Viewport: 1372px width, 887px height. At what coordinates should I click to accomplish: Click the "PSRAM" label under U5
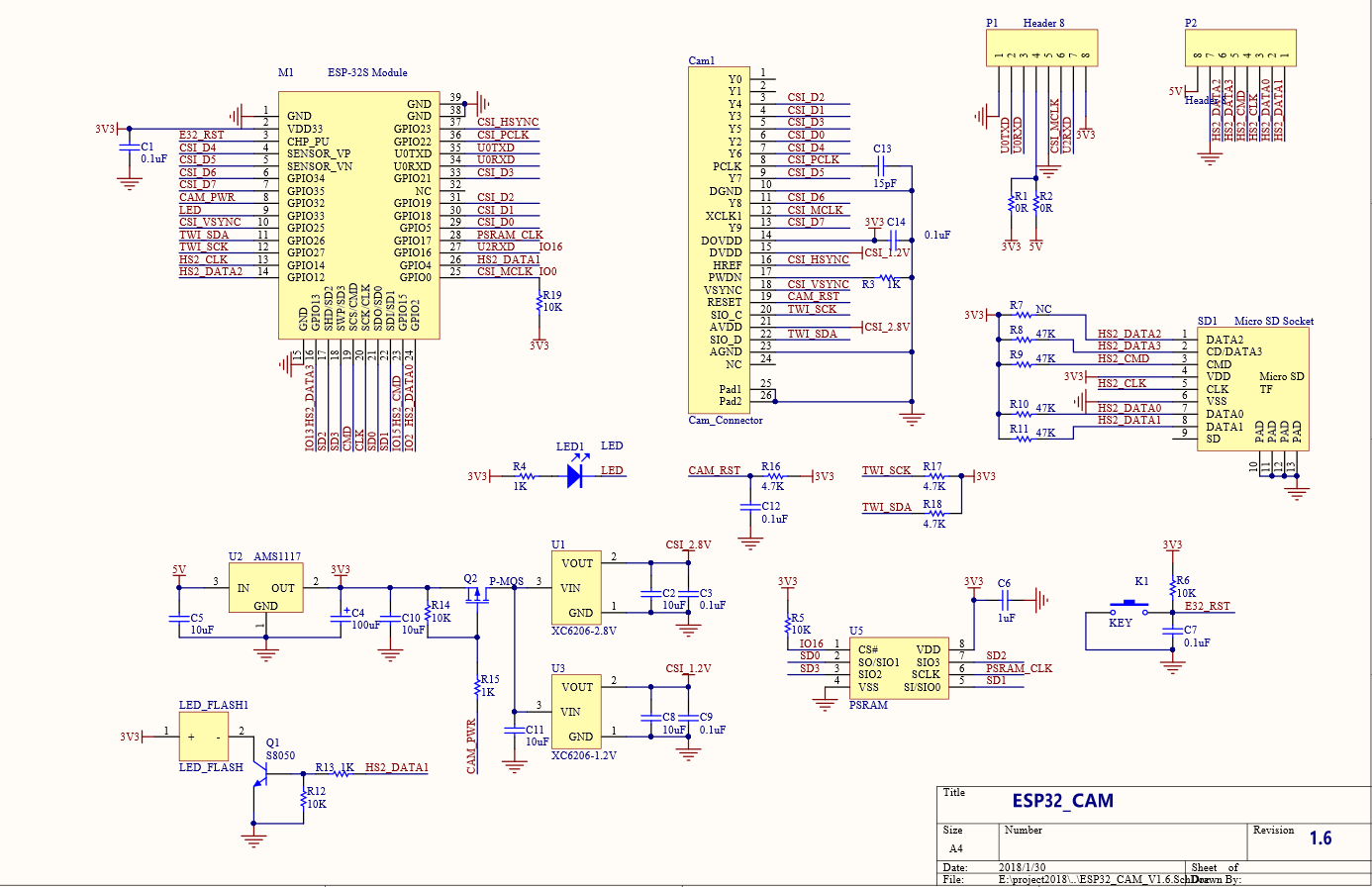pos(868,705)
